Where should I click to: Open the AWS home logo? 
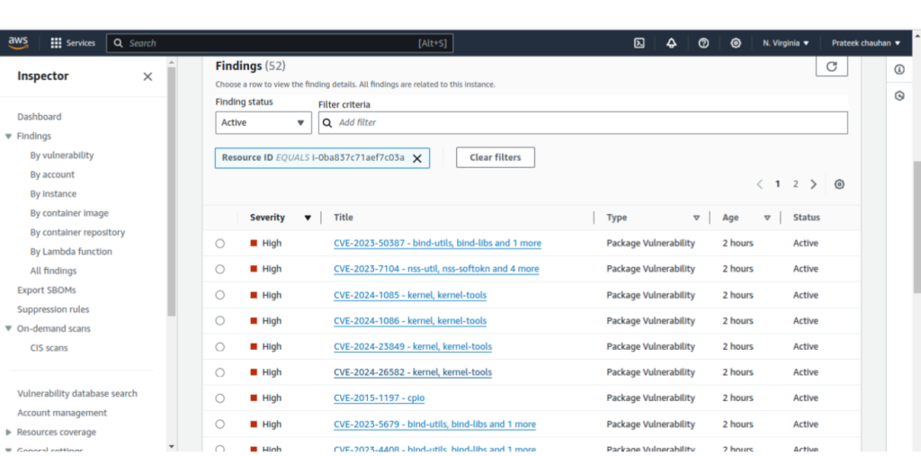pyautogui.click(x=18, y=42)
